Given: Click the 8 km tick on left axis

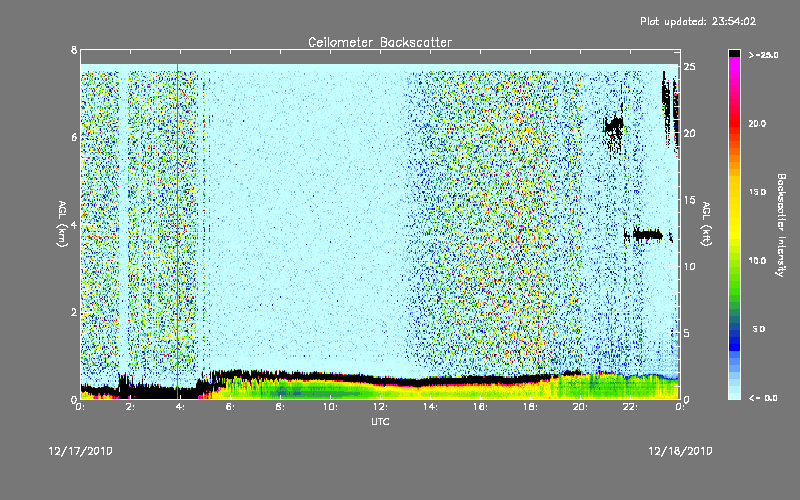Looking at the screenshot, I should [74, 50].
